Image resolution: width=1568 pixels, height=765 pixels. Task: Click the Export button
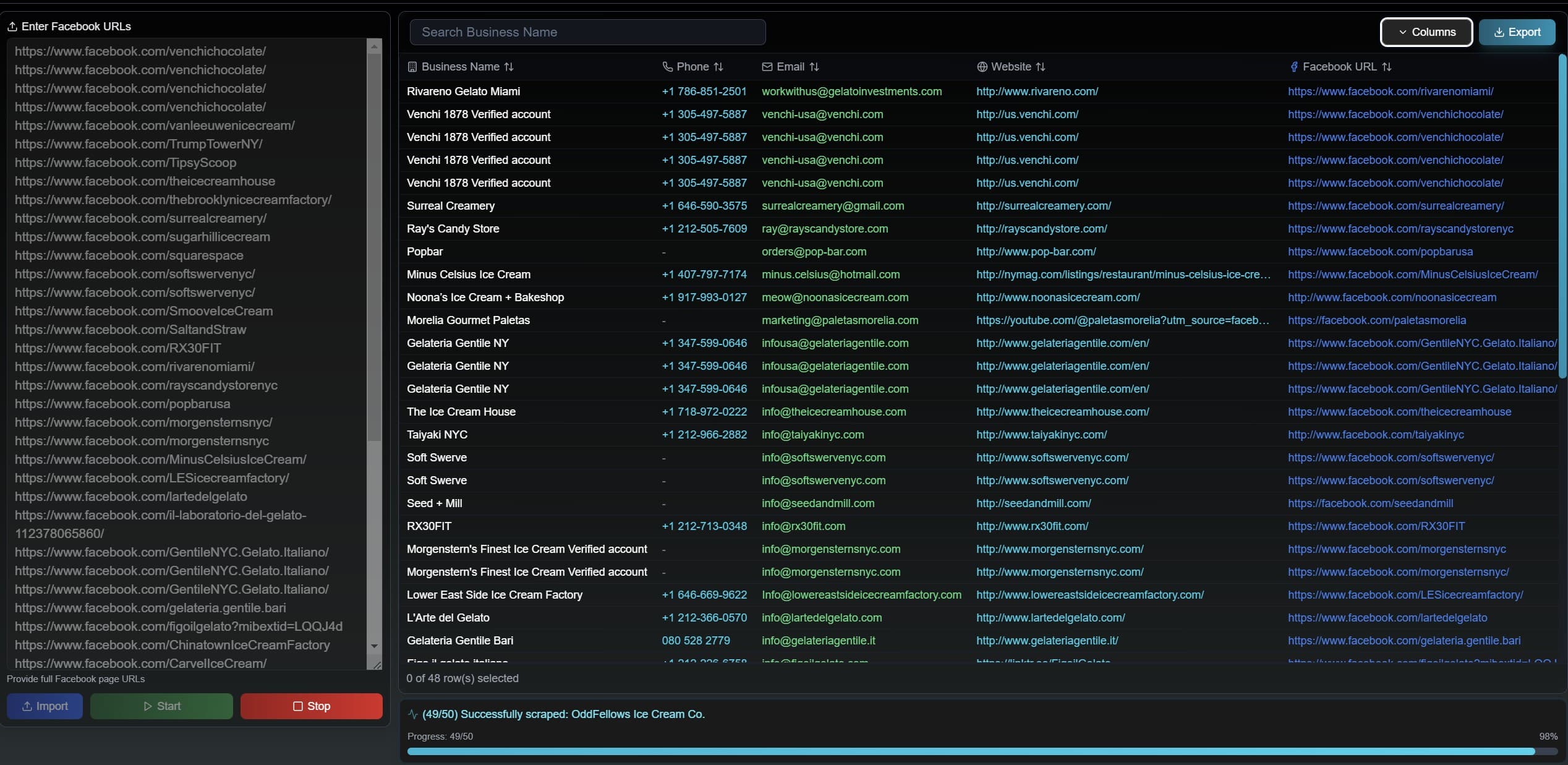[1519, 32]
